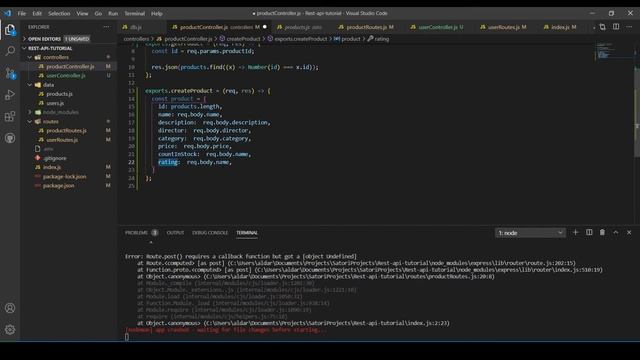Switch to the index.js editor tab

pos(563,27)
